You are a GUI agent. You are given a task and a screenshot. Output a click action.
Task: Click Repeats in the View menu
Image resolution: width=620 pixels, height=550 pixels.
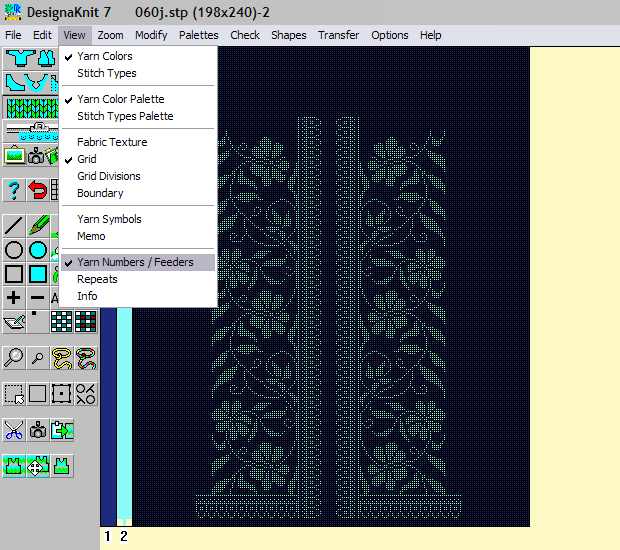coord(97,279)
